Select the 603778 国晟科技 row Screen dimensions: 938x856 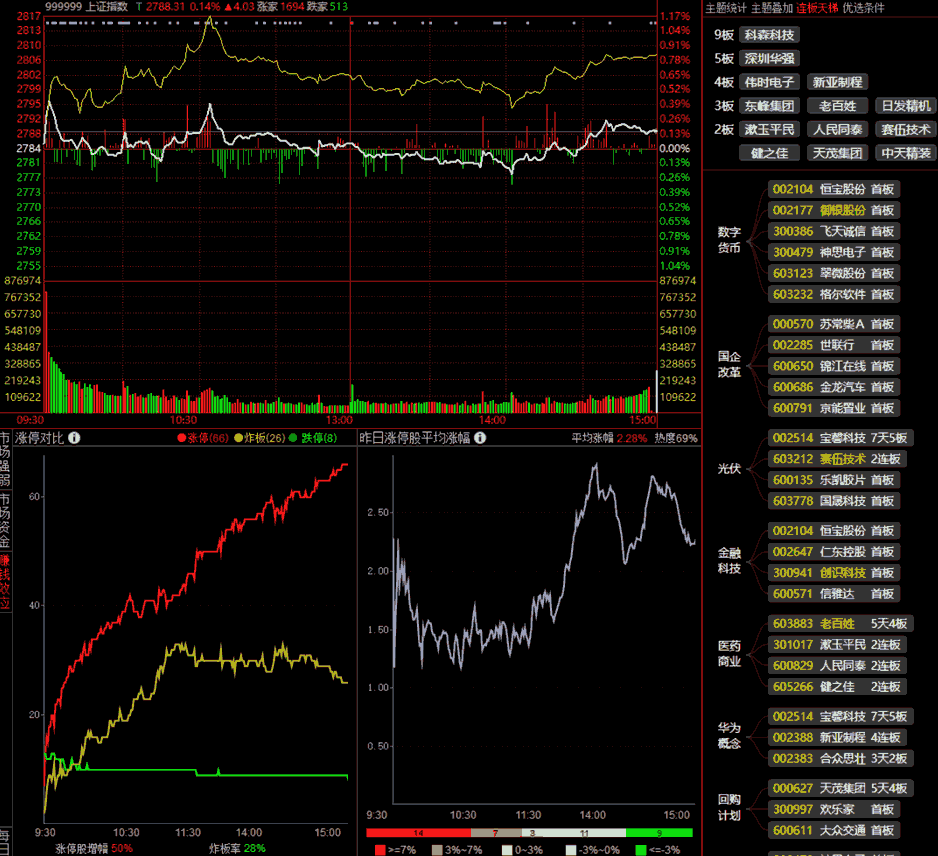834,501
